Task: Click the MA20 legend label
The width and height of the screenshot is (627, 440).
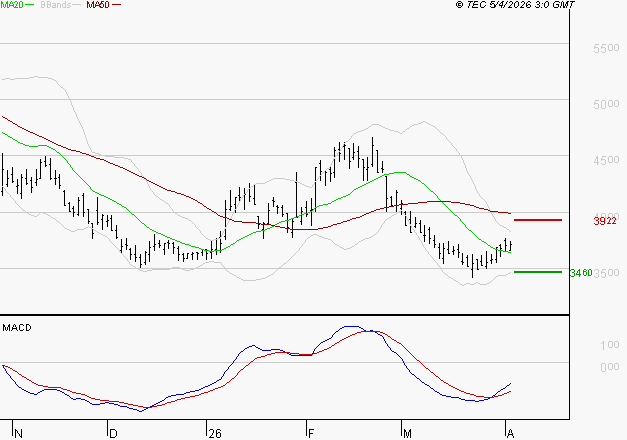Action: [12, 5]
